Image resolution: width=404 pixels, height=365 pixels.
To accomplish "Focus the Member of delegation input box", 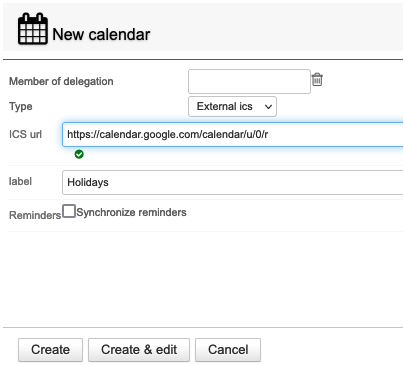I will [249, 81].
